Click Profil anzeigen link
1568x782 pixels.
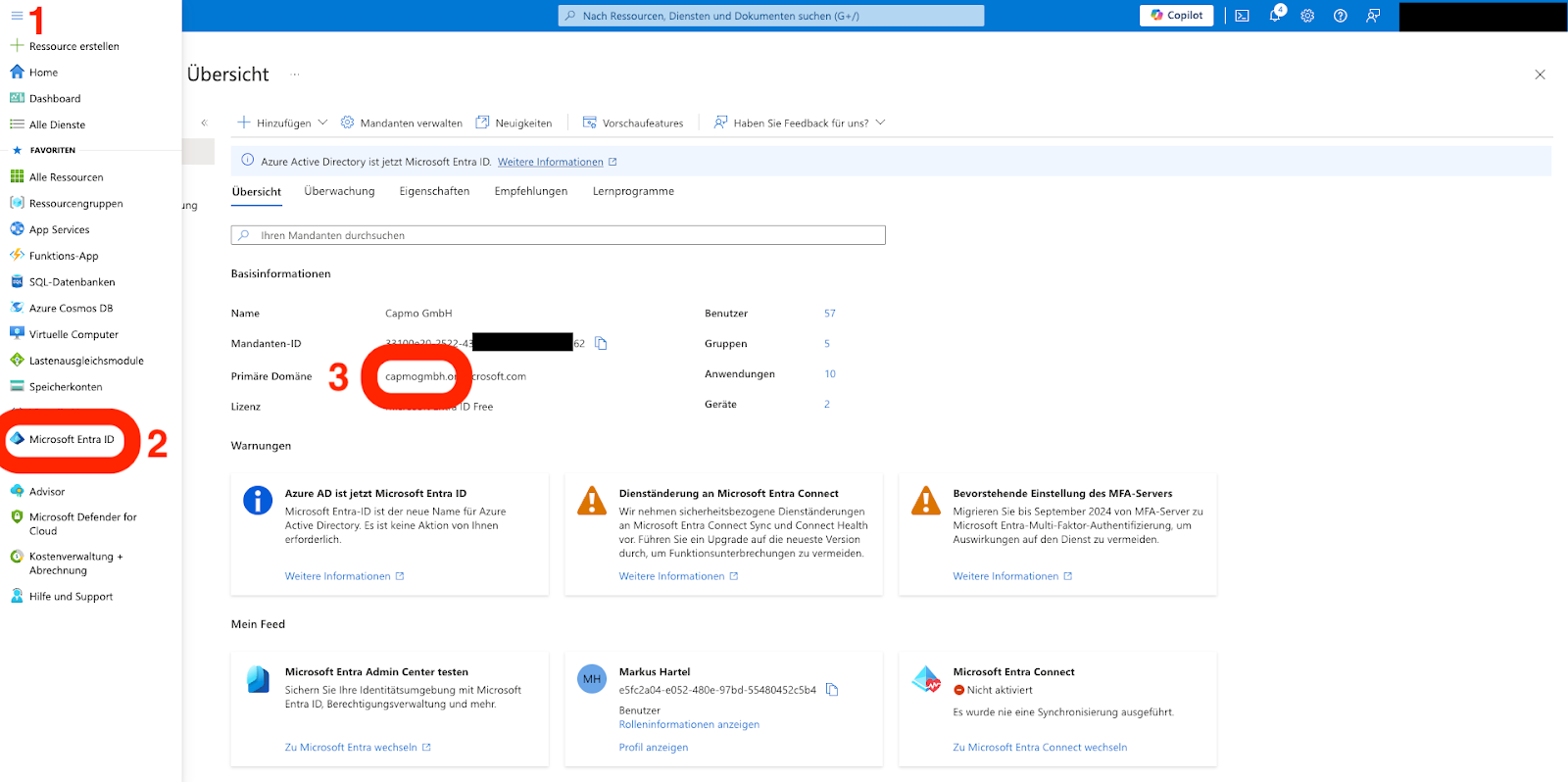[654, 747]
